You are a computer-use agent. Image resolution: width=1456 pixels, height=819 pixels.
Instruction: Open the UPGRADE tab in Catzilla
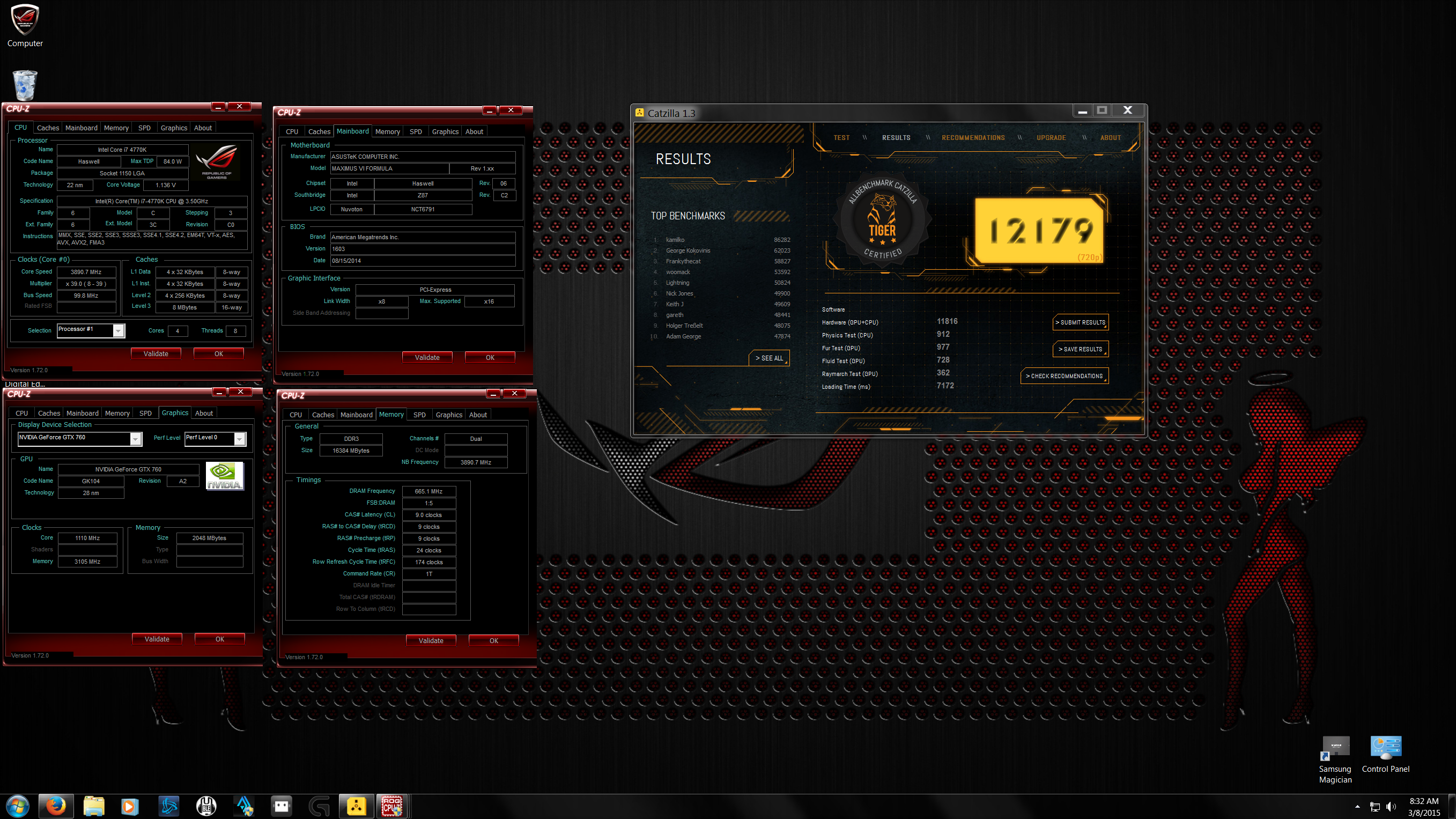pyautogui.click(x=1051, y=138)
